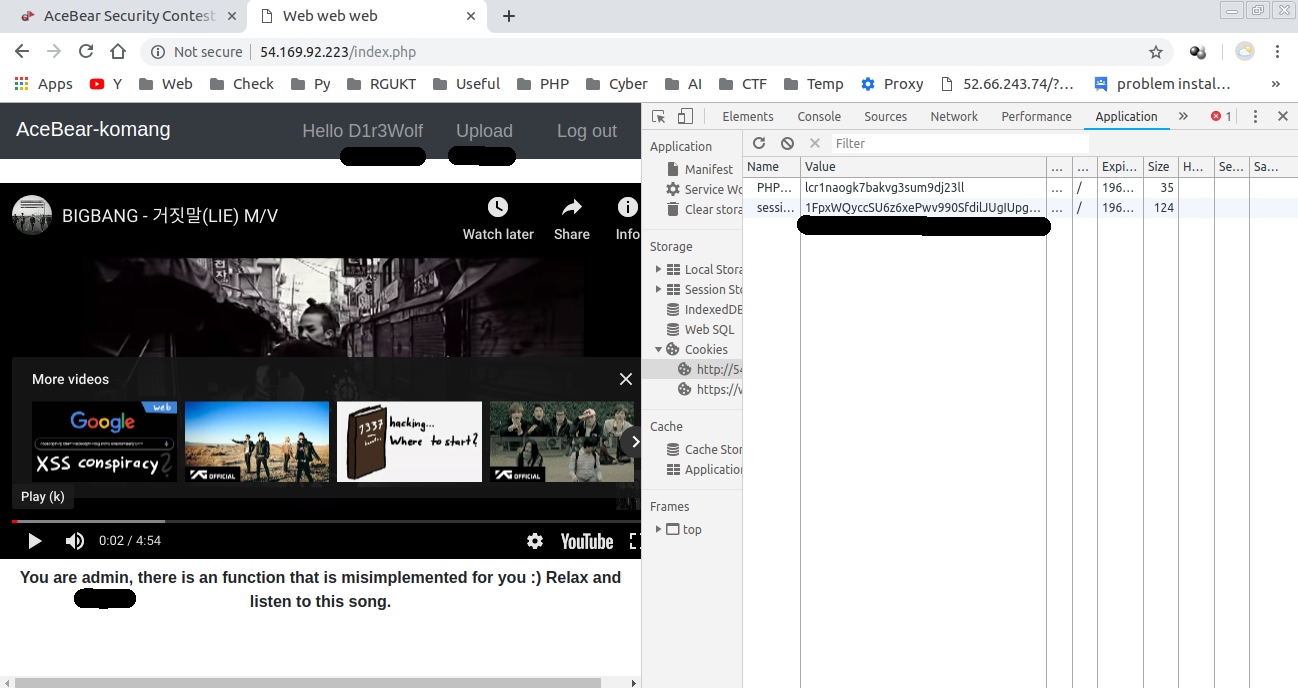Select the Service Workers sidebar item
1298x688 pixels.
(703, 189)
